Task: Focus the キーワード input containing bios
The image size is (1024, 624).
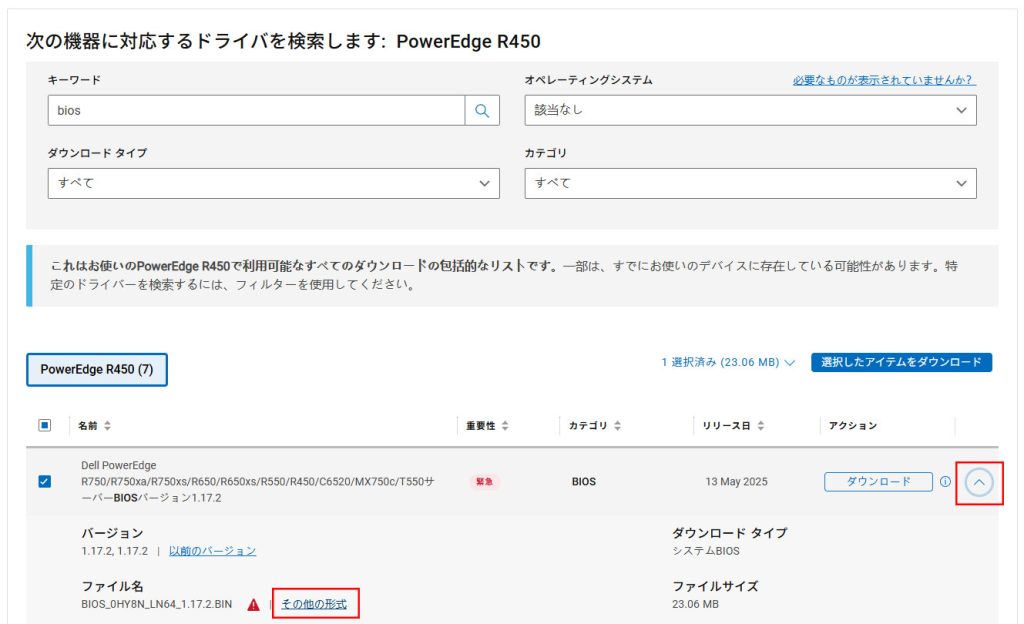Action: pyautogui.click(x=256, y=110)
